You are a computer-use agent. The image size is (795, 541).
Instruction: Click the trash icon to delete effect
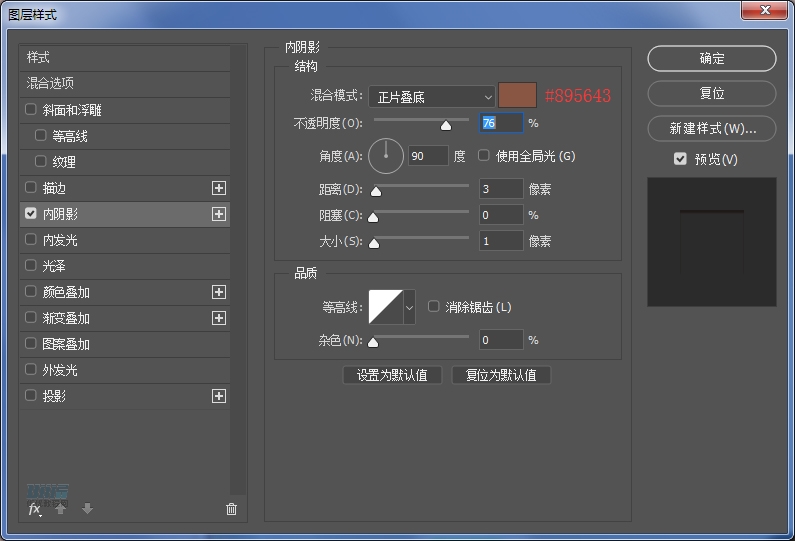click(x=232, y=509)
